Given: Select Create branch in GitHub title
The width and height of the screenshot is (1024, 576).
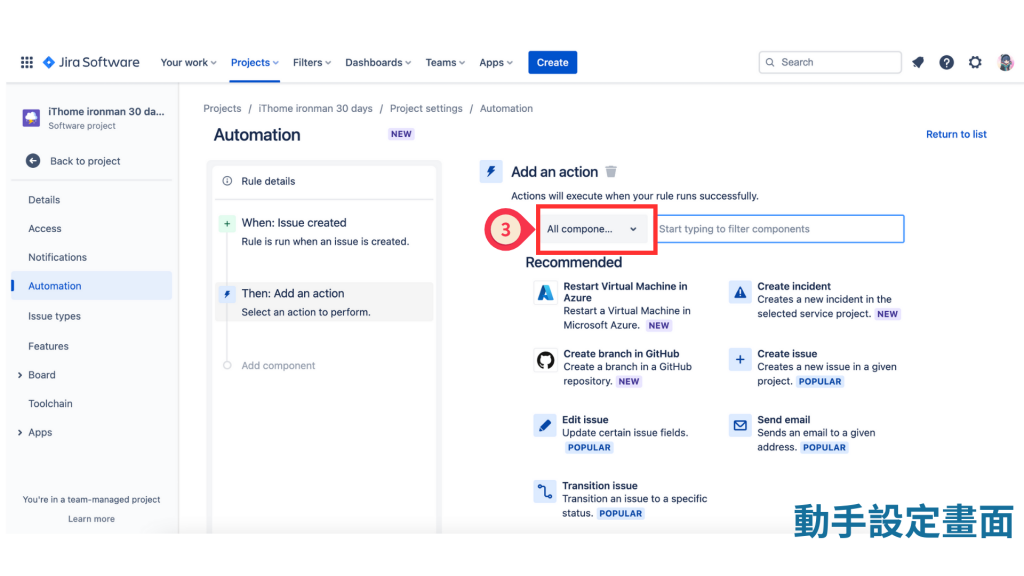Looking at the screenshot, I should 621,353.
